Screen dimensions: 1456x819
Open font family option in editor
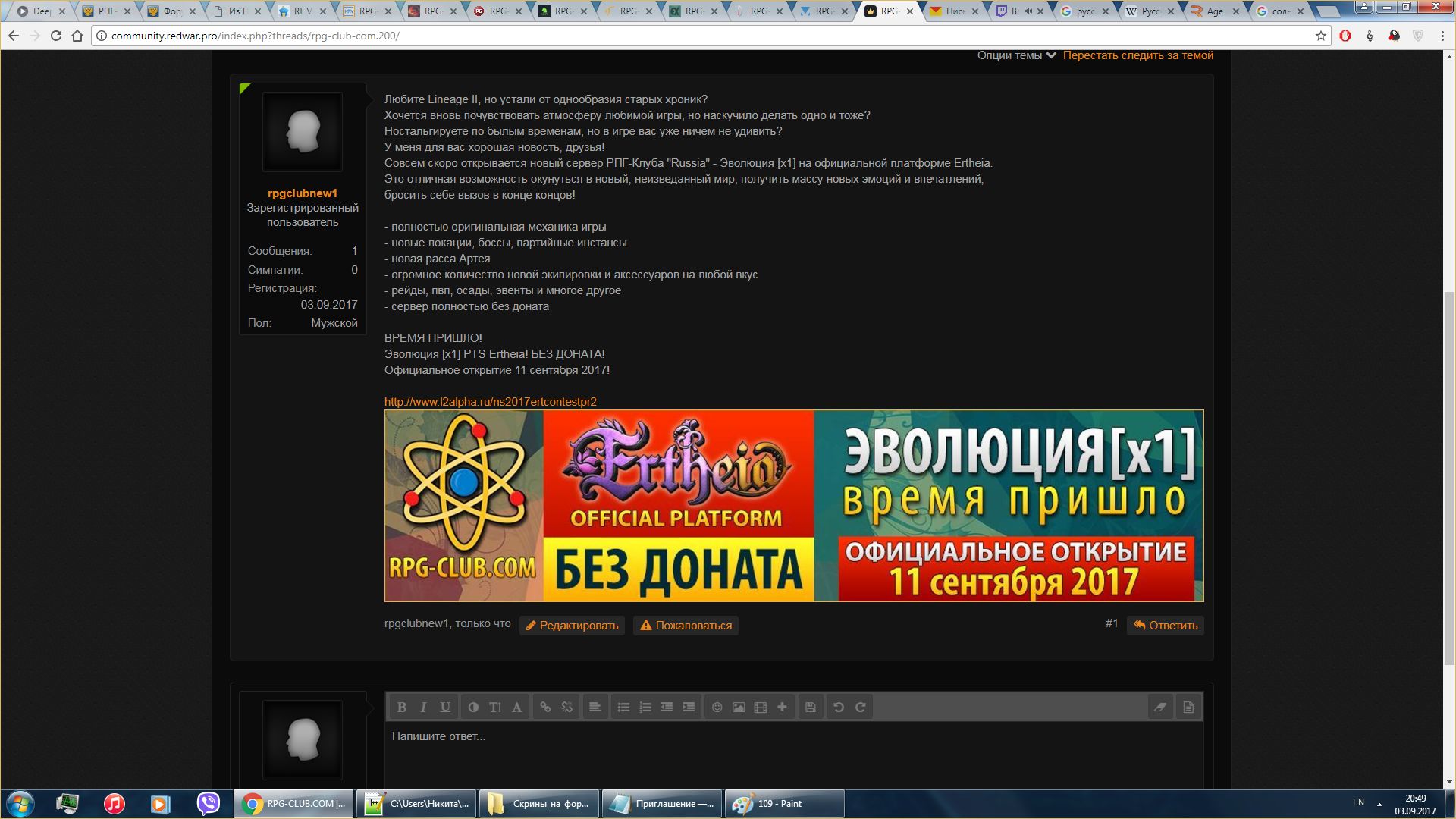point(517,707)
